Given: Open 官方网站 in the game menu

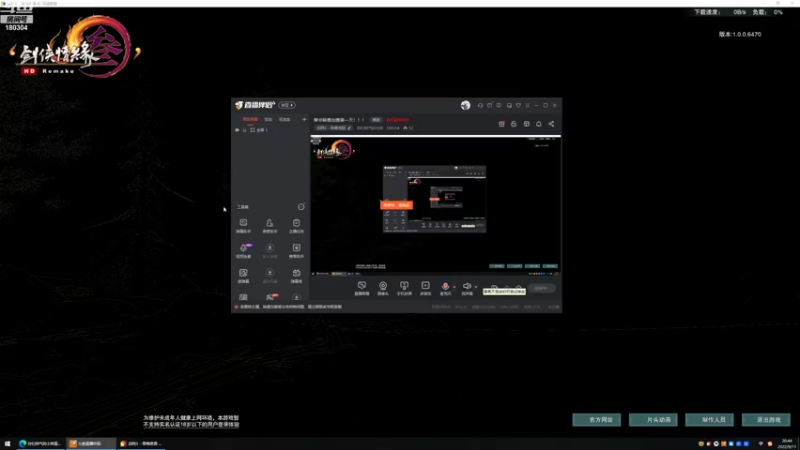Looking at the screenshot, I should (x=596, y=419).
